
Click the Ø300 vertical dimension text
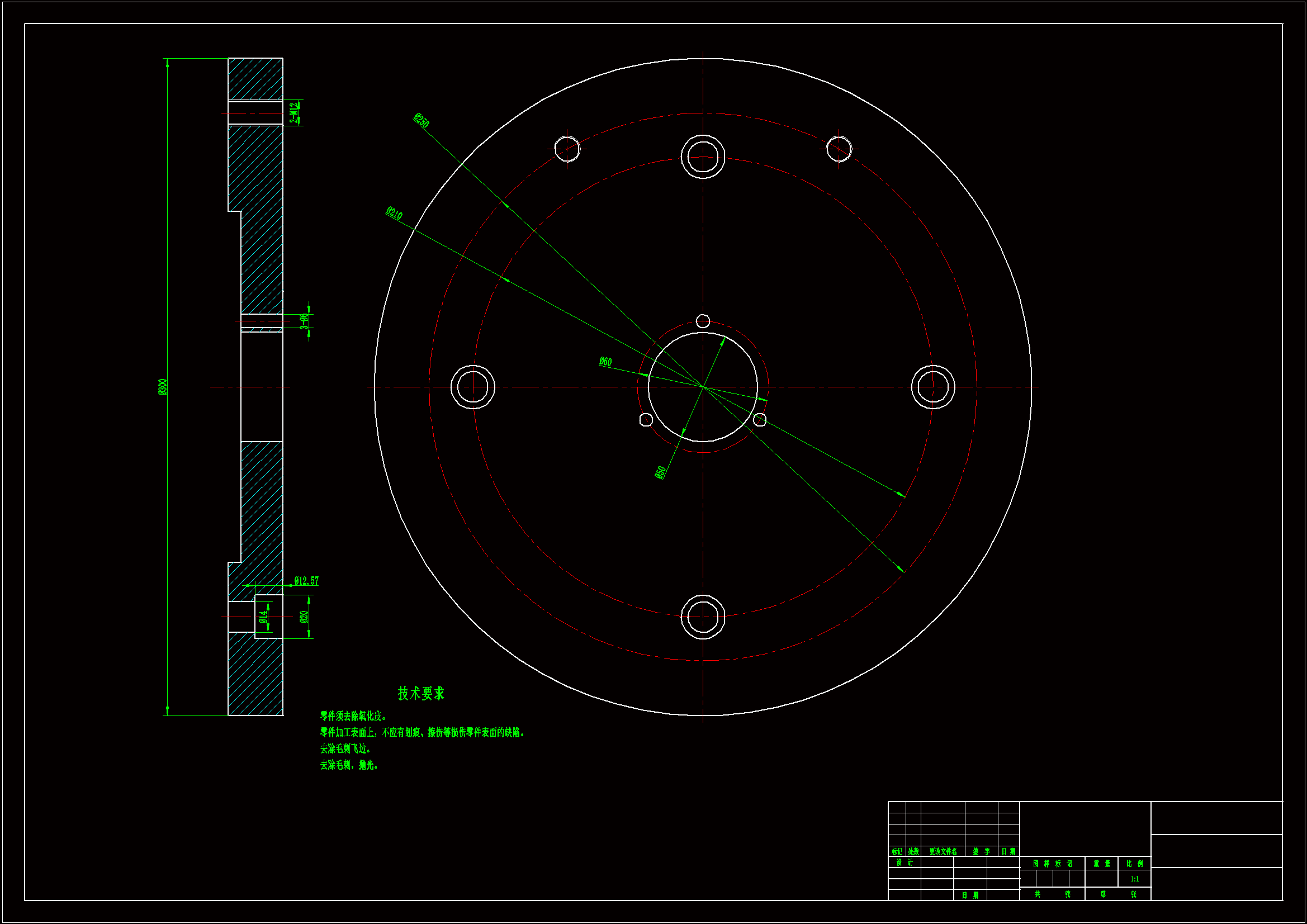163,387
